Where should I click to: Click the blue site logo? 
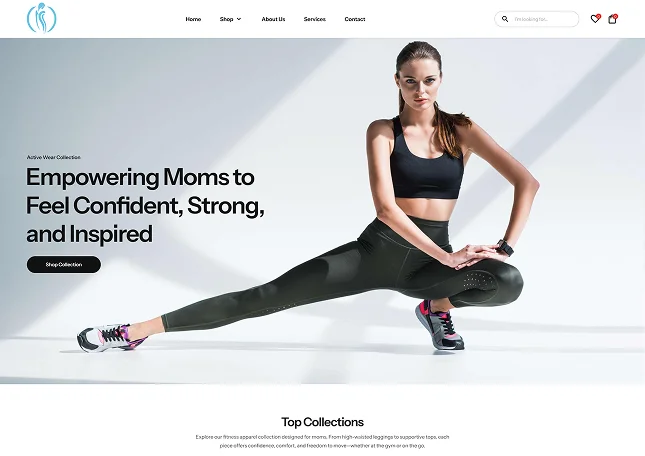42,18
